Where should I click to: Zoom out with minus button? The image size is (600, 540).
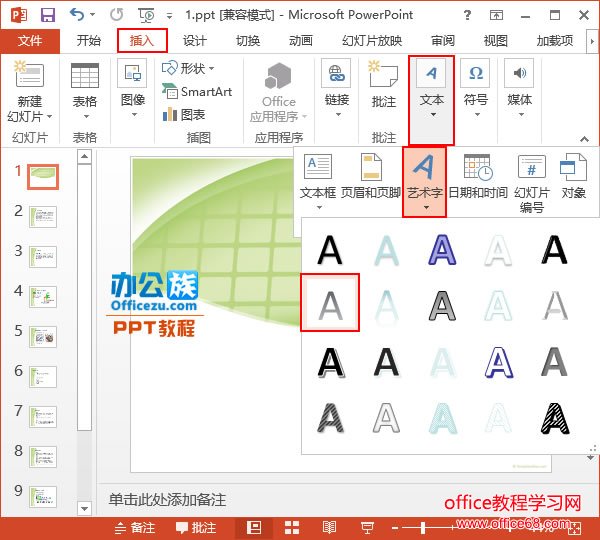click(x=395, y=529)
